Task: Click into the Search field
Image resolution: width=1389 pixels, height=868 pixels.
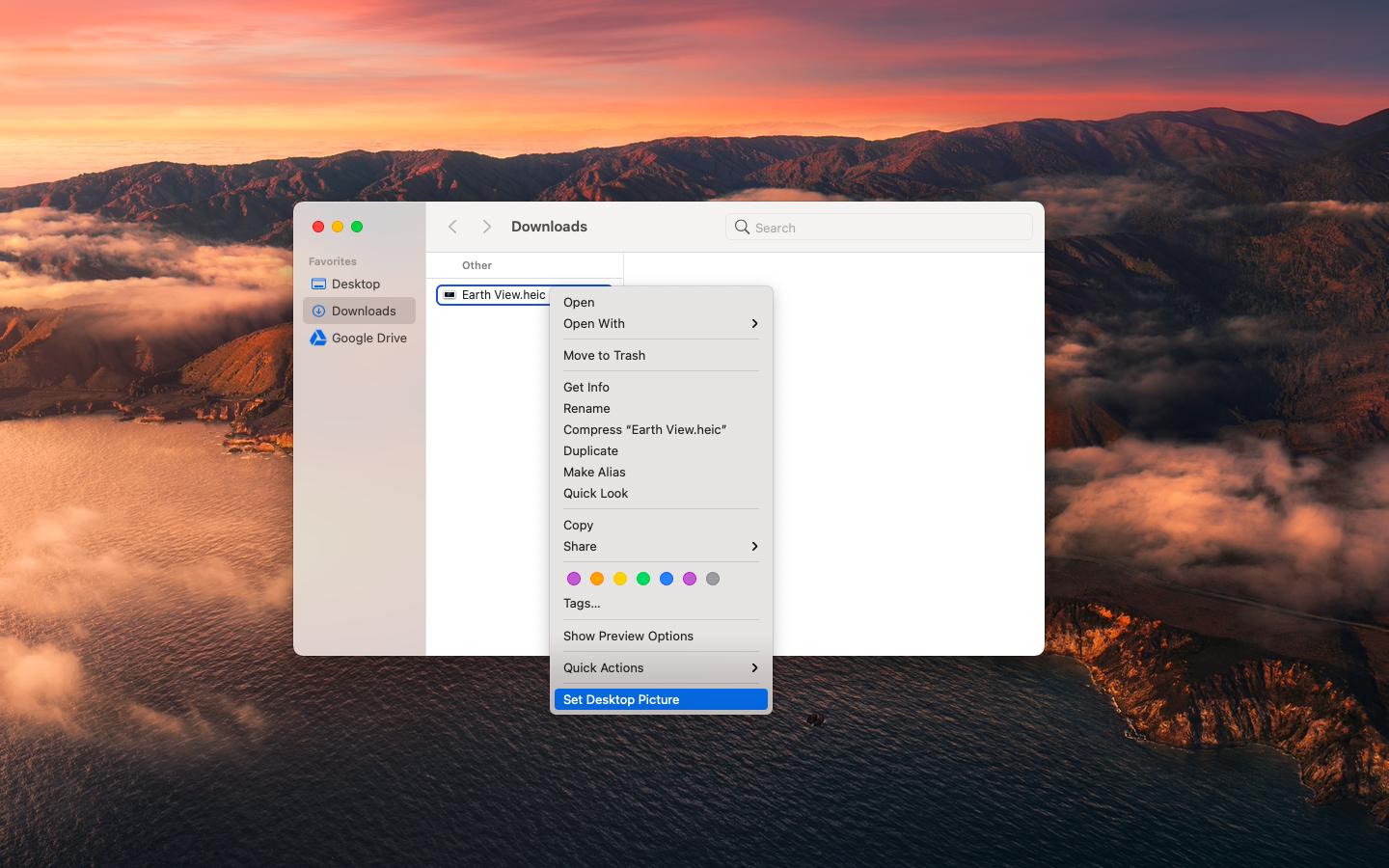Action: coord(879,227)
